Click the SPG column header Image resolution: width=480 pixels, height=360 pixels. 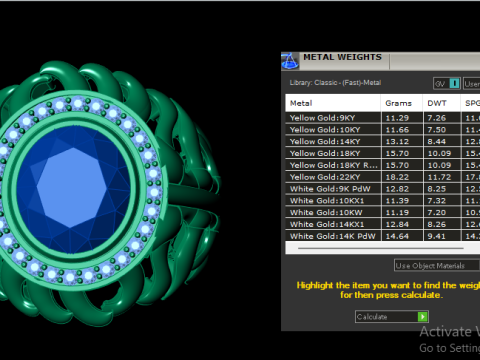470,103
